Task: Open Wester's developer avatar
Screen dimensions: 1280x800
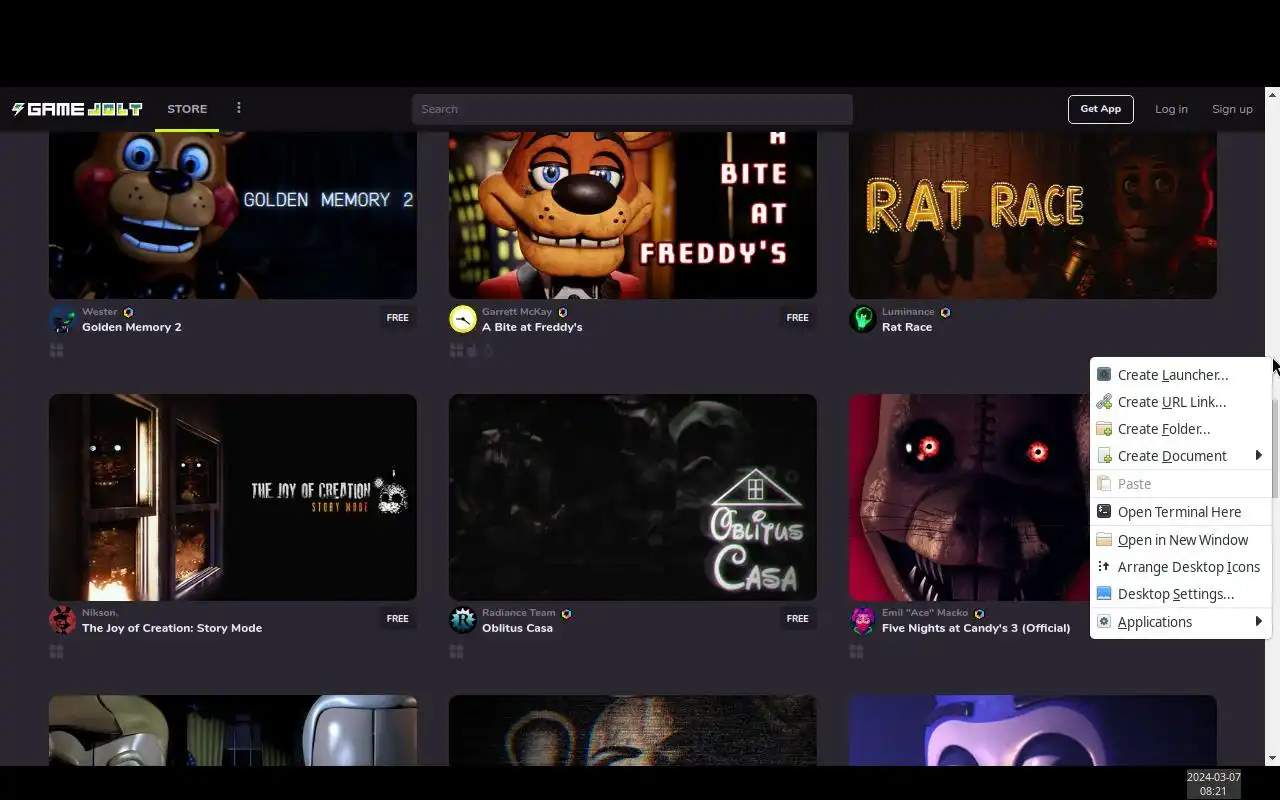Action: (x=62, y=319)
